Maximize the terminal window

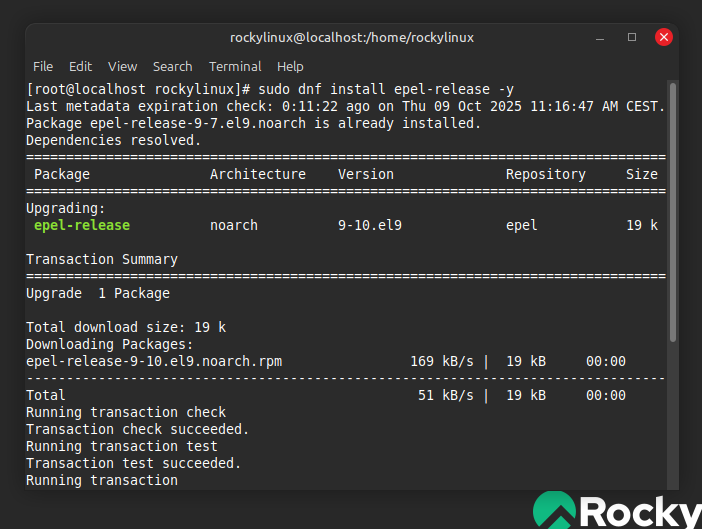click(632, 37)
